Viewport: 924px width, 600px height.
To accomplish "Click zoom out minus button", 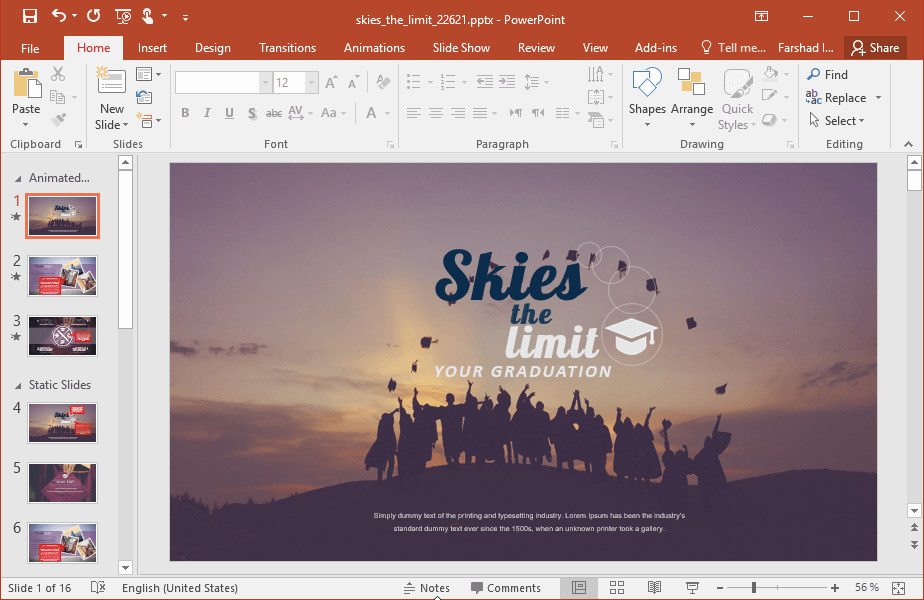I will pos(720,588).
